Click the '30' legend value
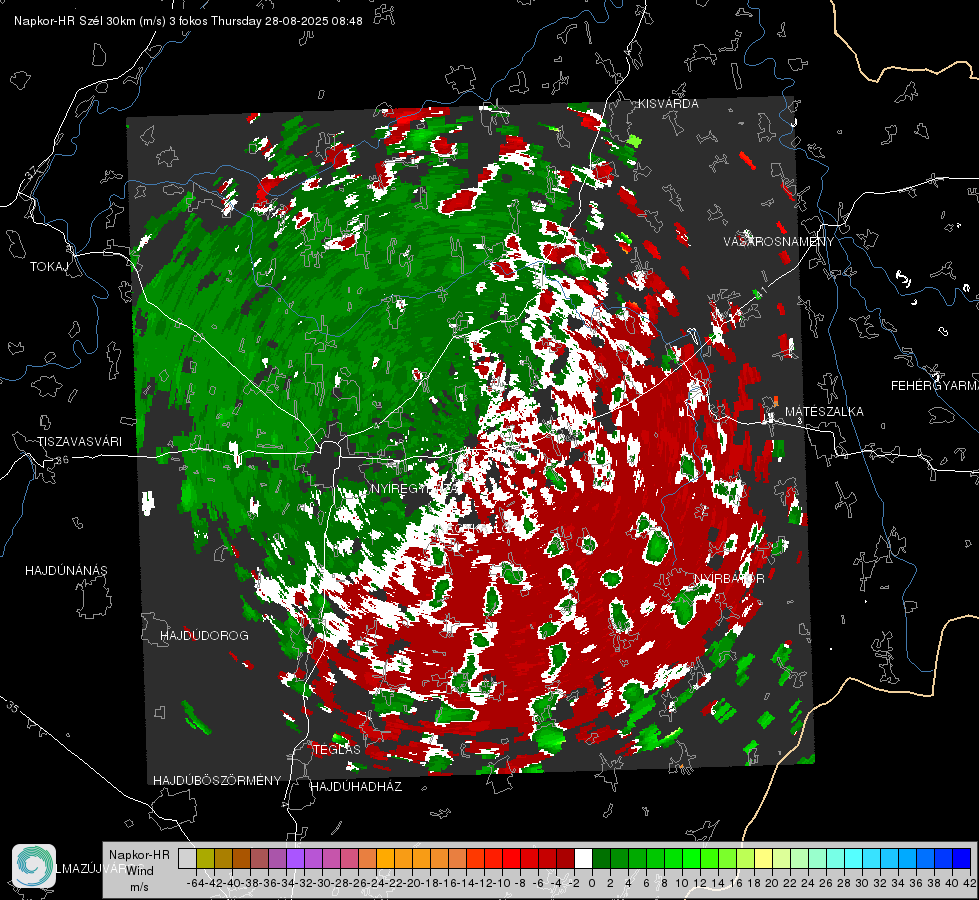The image size is (979, 900). point(862,883)
